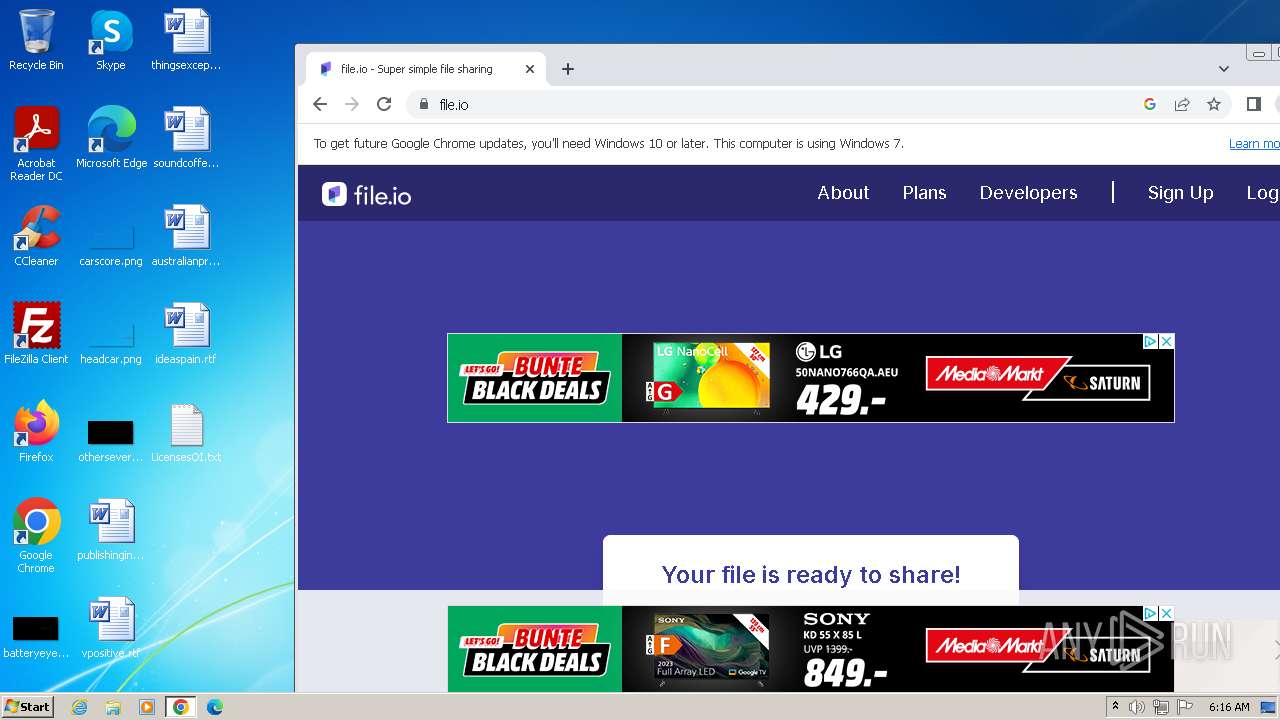Go to file.io logo home link
This screenshot has height=720, width=1280.
[x=367, y=194]
